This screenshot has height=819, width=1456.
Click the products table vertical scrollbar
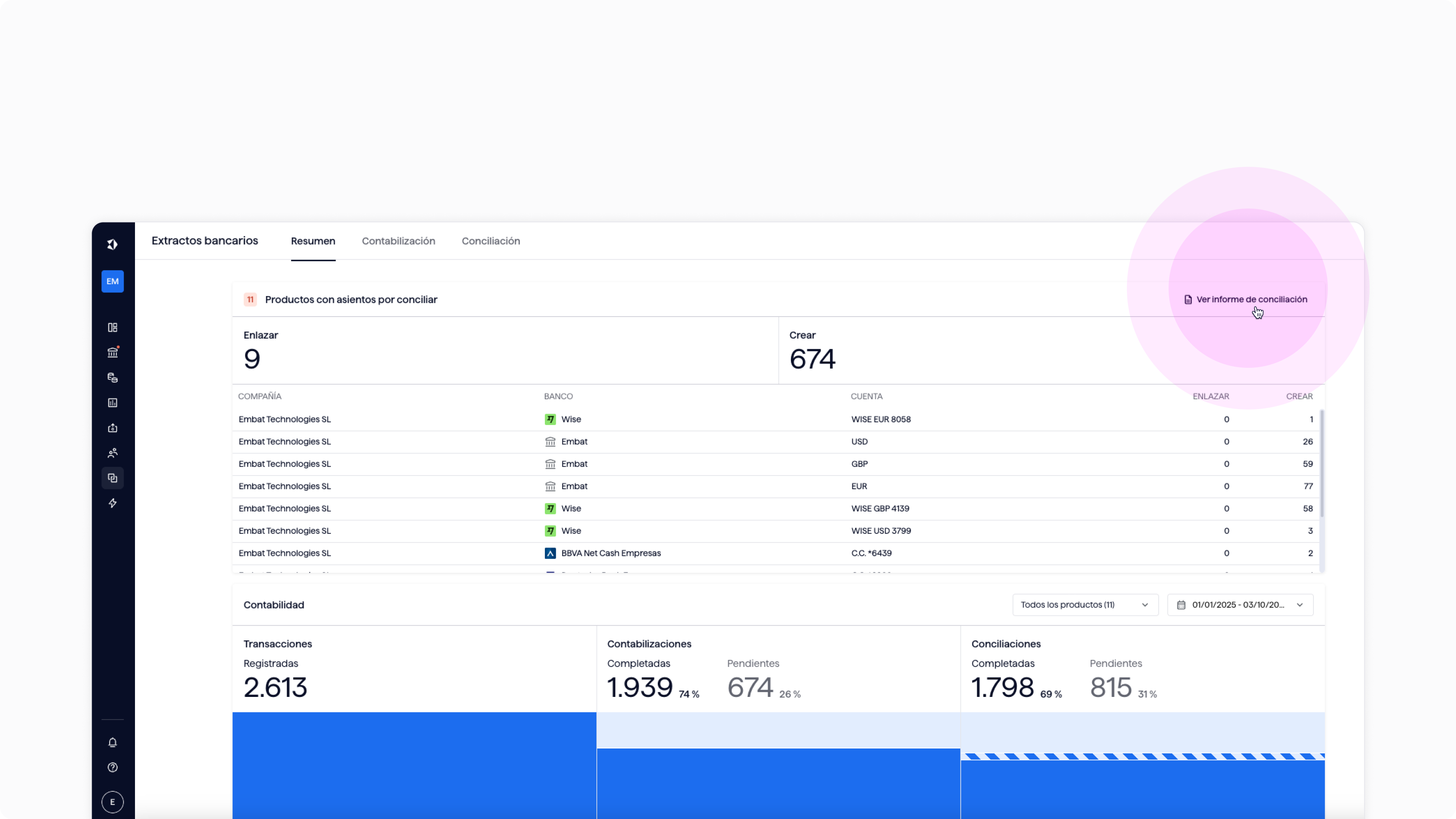click(x=1321, y=463)
